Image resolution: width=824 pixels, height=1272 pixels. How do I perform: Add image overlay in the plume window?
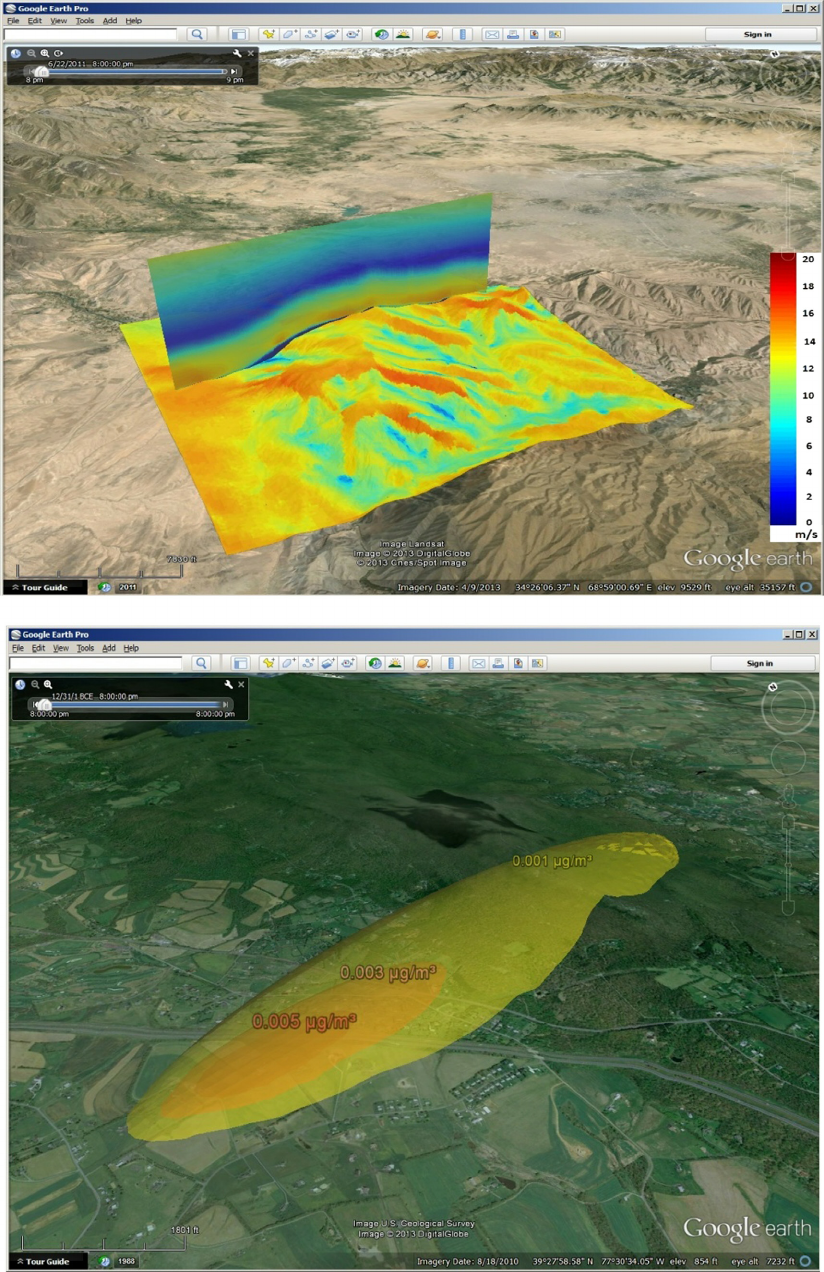(x=329, y=663)
